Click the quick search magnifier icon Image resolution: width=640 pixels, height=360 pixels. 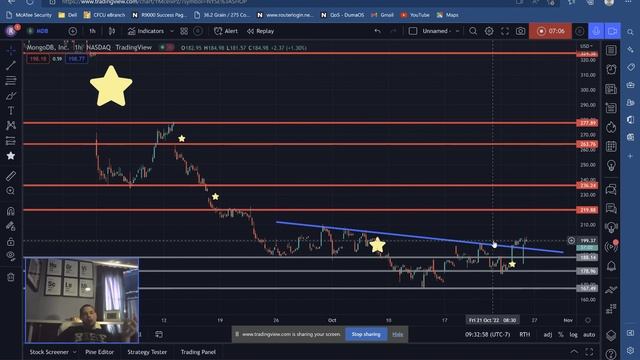(473, 31)
